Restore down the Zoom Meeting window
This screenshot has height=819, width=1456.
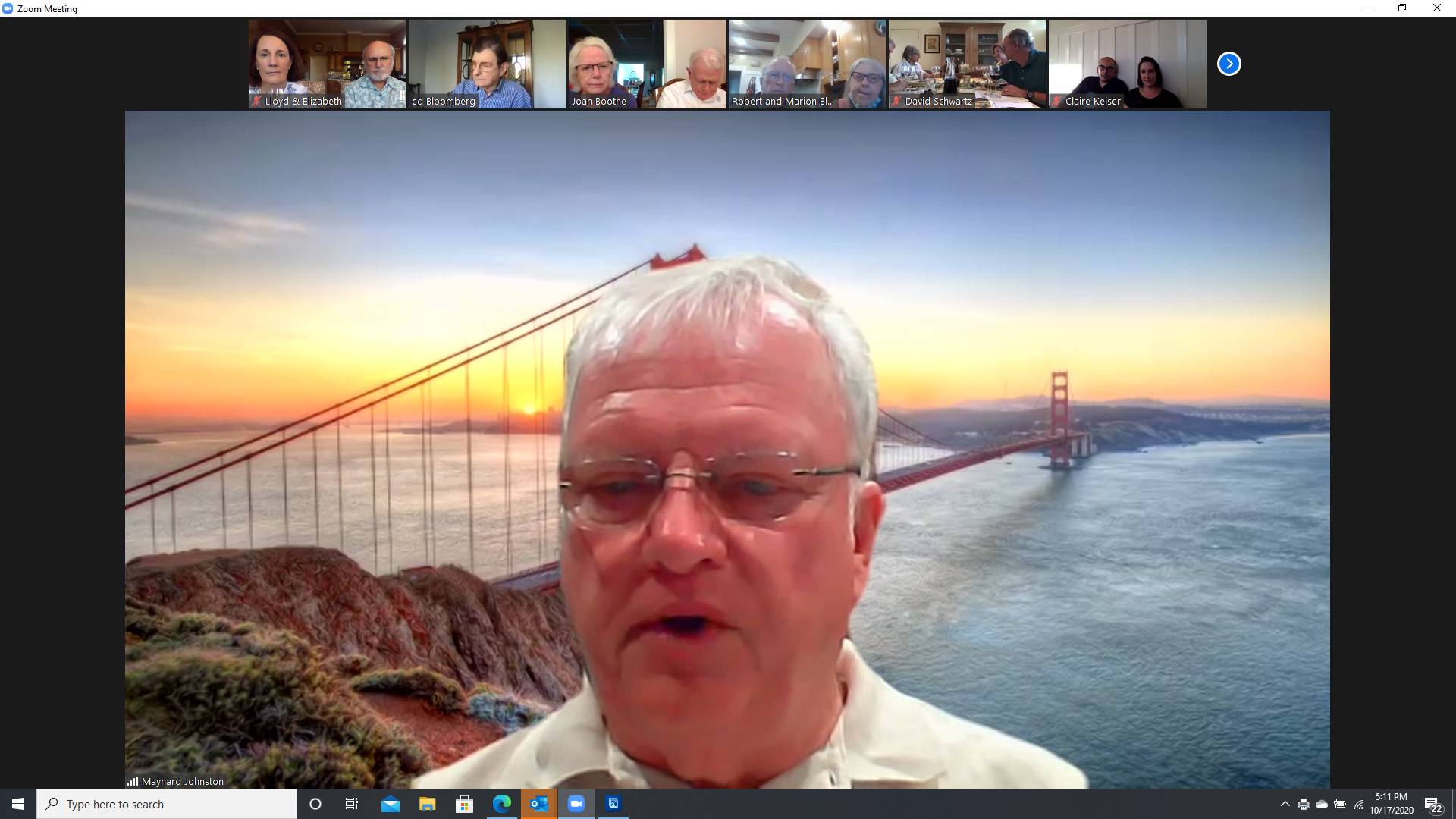click(x=1402, y=8)
